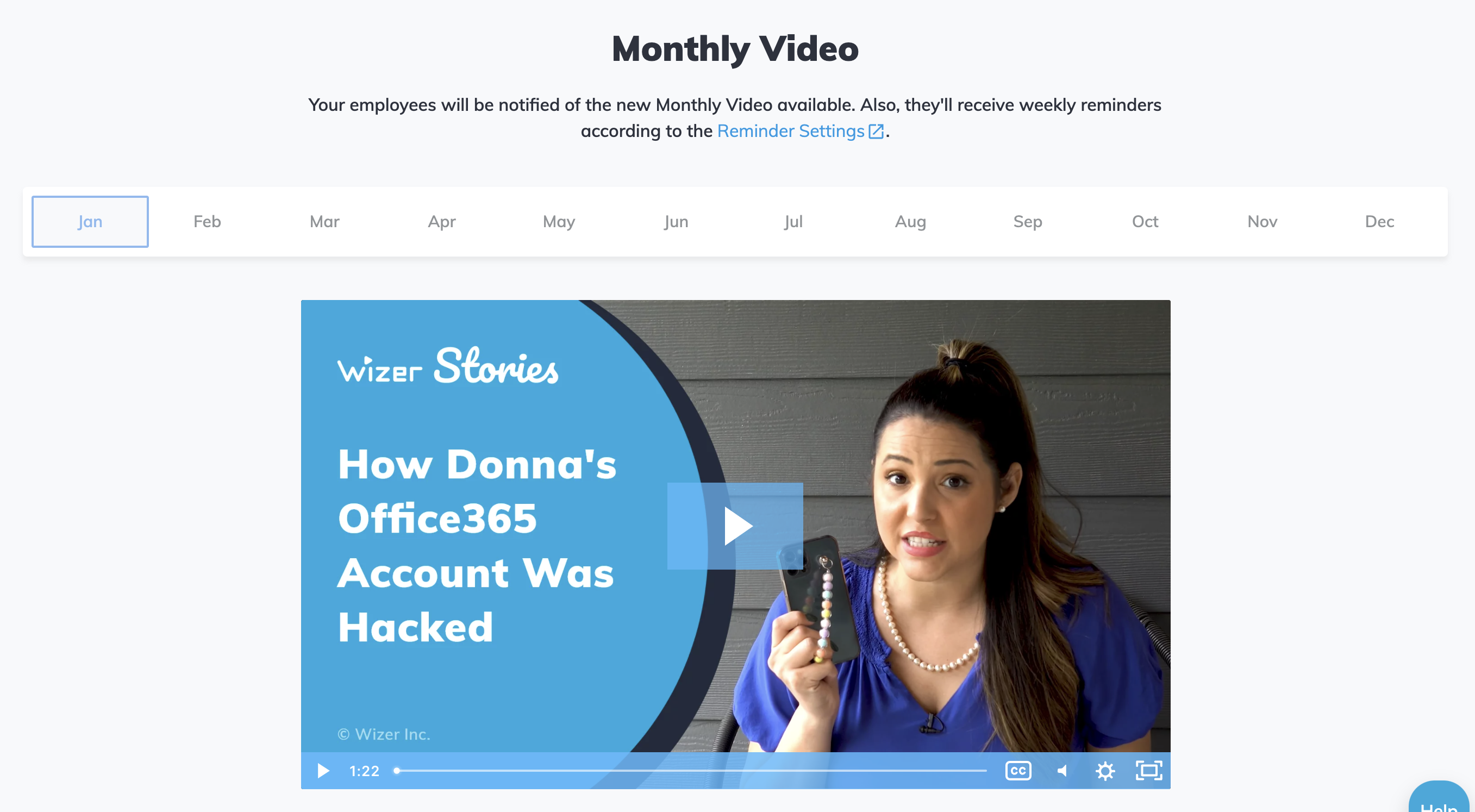Select the Jan monthly video tab

pos(90,221)
